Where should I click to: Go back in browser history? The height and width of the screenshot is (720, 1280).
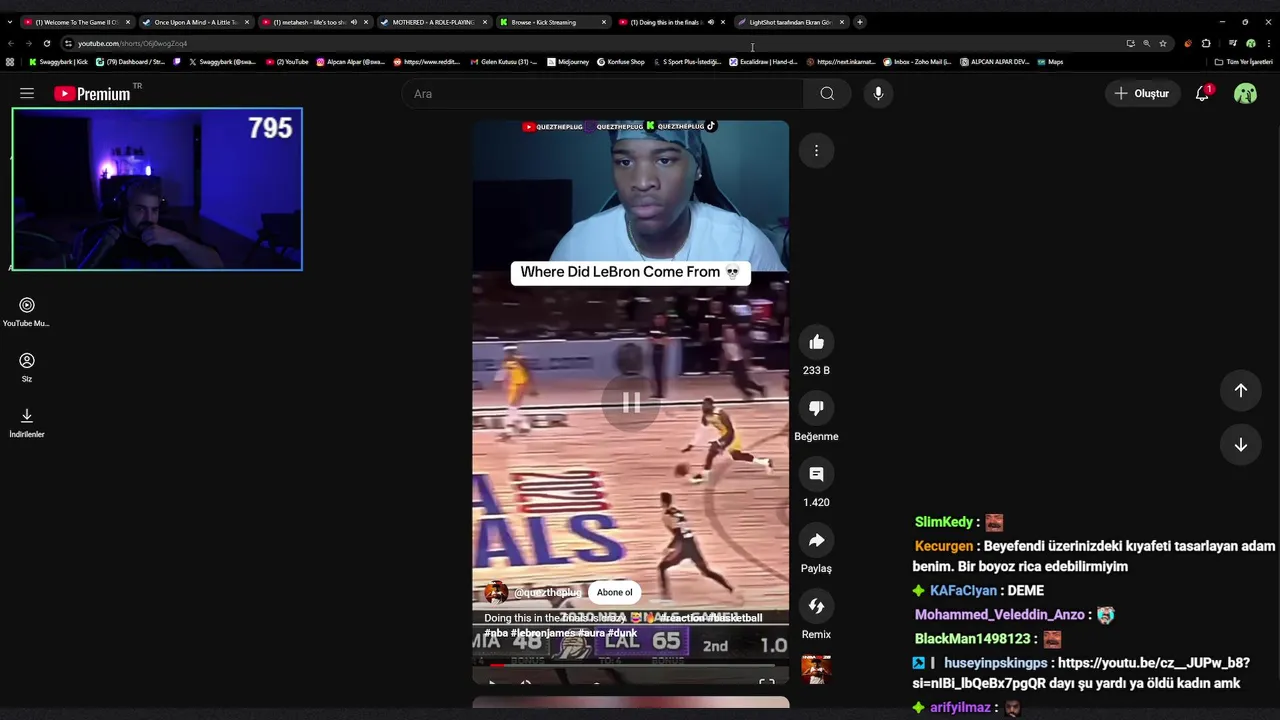pos(11,43)
